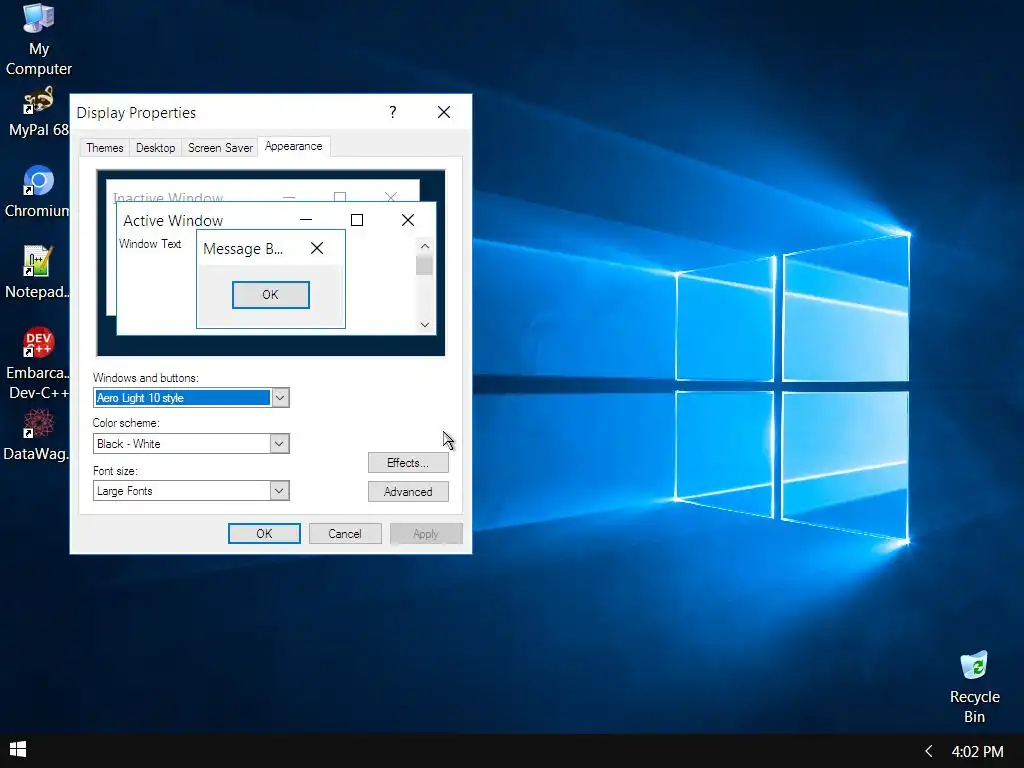1024x768 pixels.
Task: Open the Advanced appearance settings
Action: click(408, 492)
